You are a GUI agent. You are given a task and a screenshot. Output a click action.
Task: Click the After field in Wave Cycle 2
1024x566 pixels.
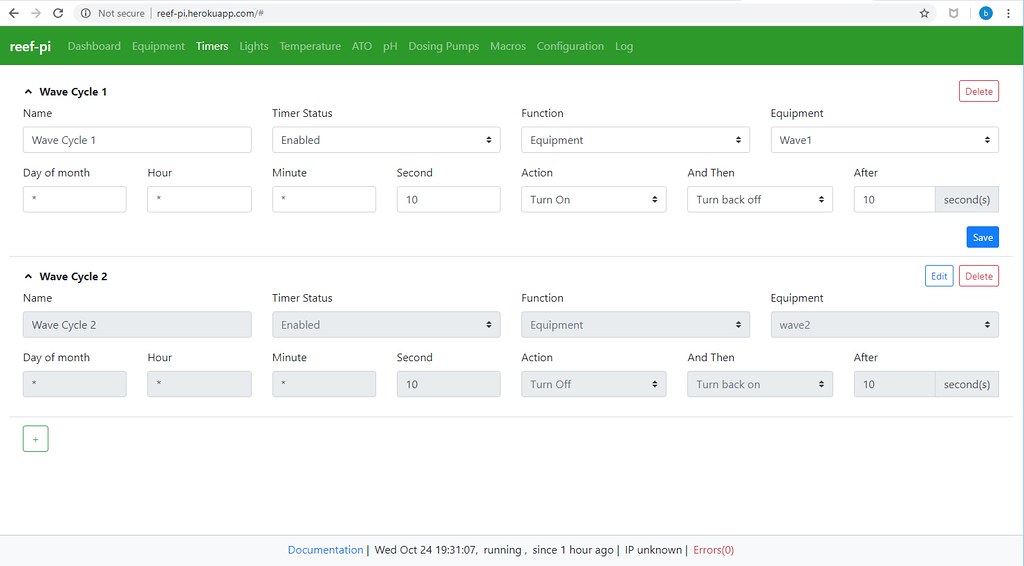(x=894, y=384)
